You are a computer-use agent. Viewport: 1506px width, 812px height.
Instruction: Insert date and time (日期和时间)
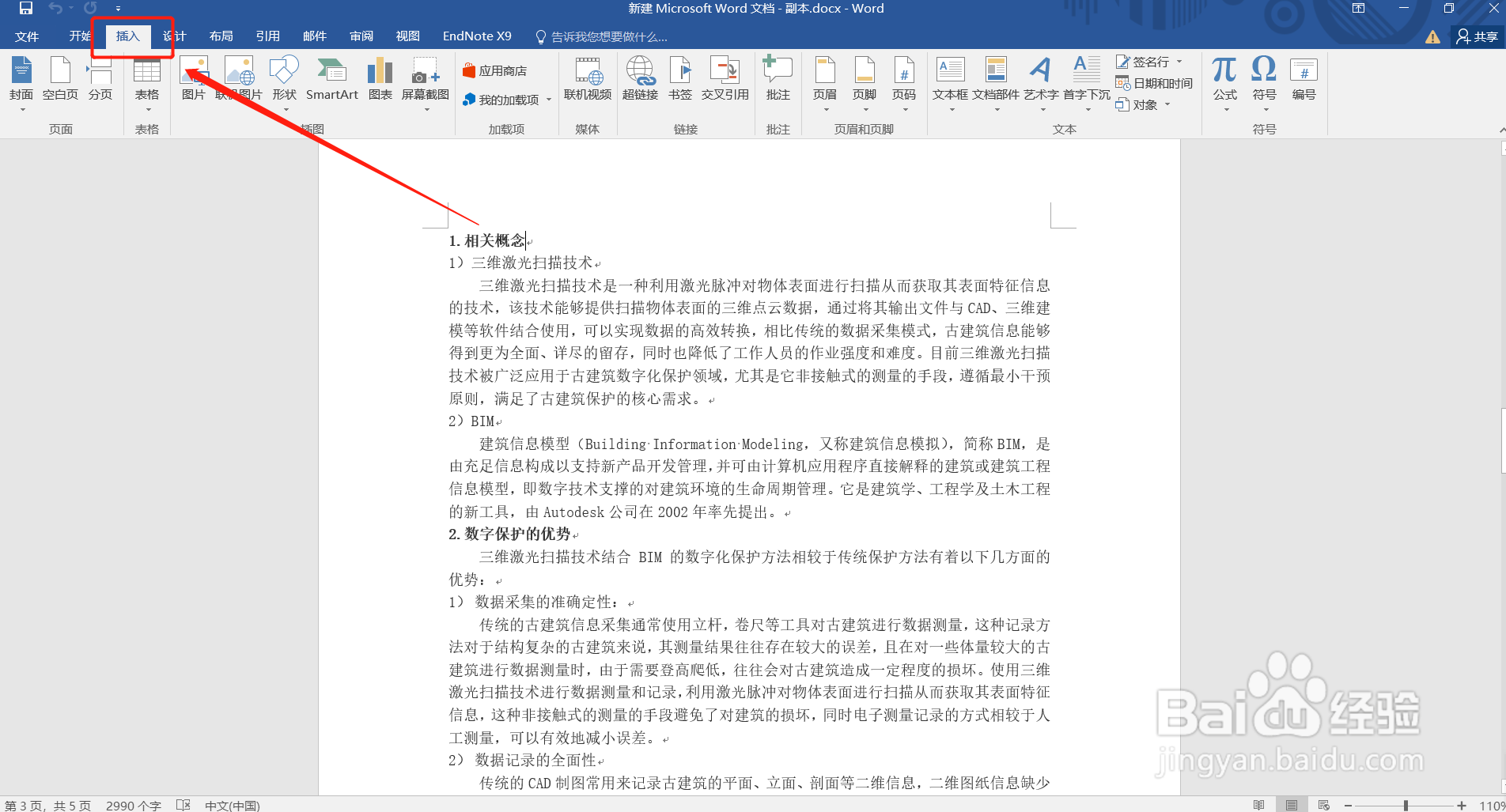pos(1154,83)
